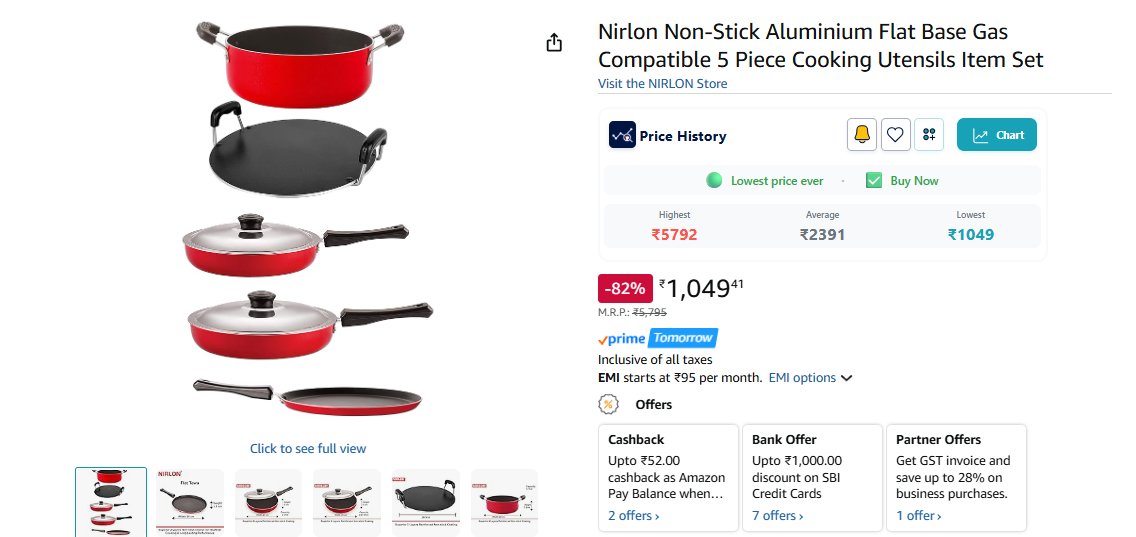Click the main cookware product image

point(308,220)
